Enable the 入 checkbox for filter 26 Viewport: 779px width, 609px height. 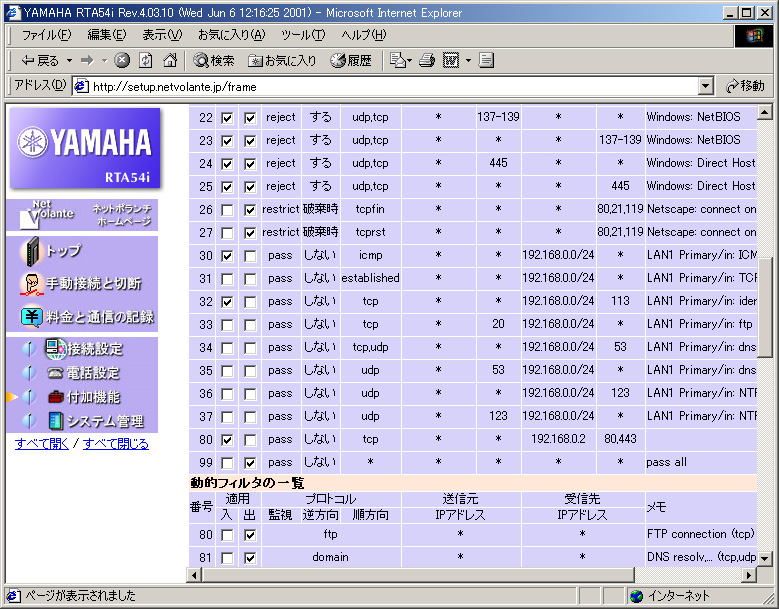click(x=227, y=209)
